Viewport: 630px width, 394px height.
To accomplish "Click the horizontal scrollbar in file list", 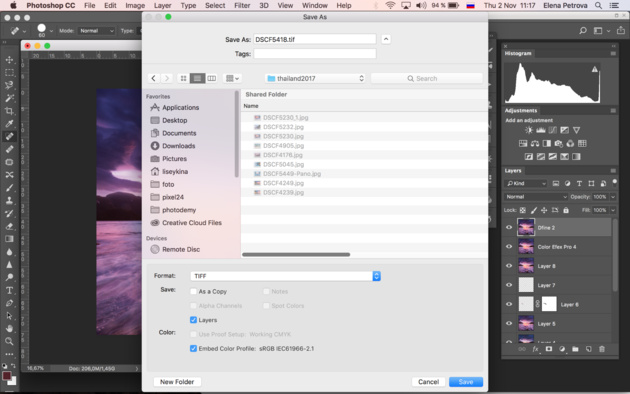I will pos(296,254).
